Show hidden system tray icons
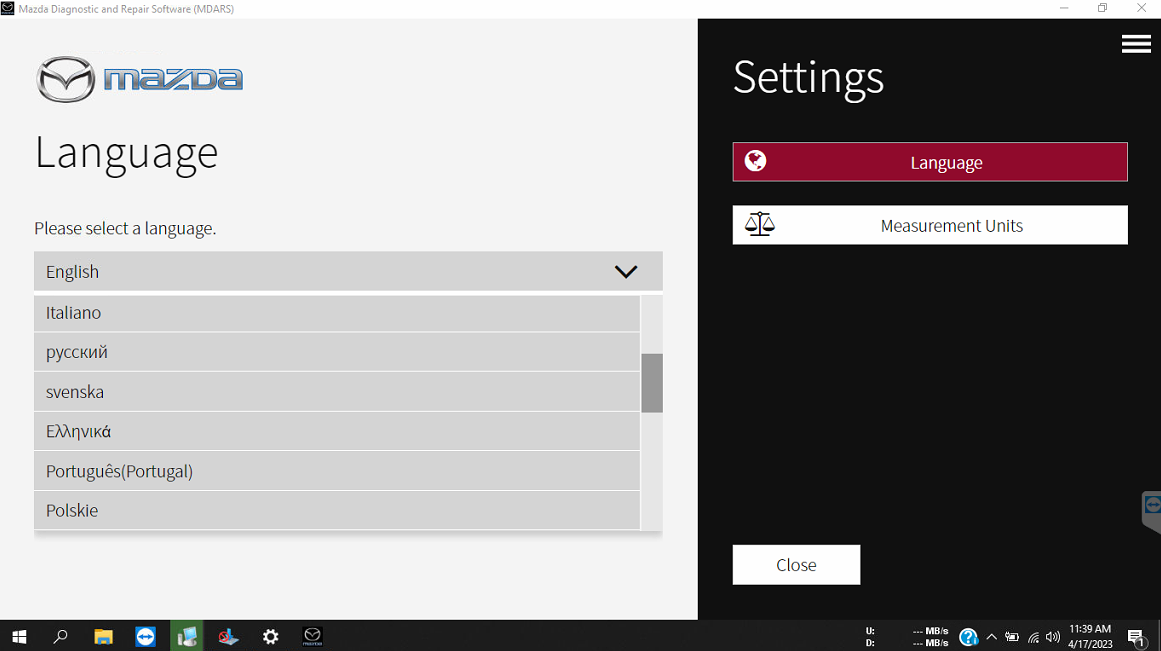Viewport: 1161px width, 651px height. pos(991,637)
